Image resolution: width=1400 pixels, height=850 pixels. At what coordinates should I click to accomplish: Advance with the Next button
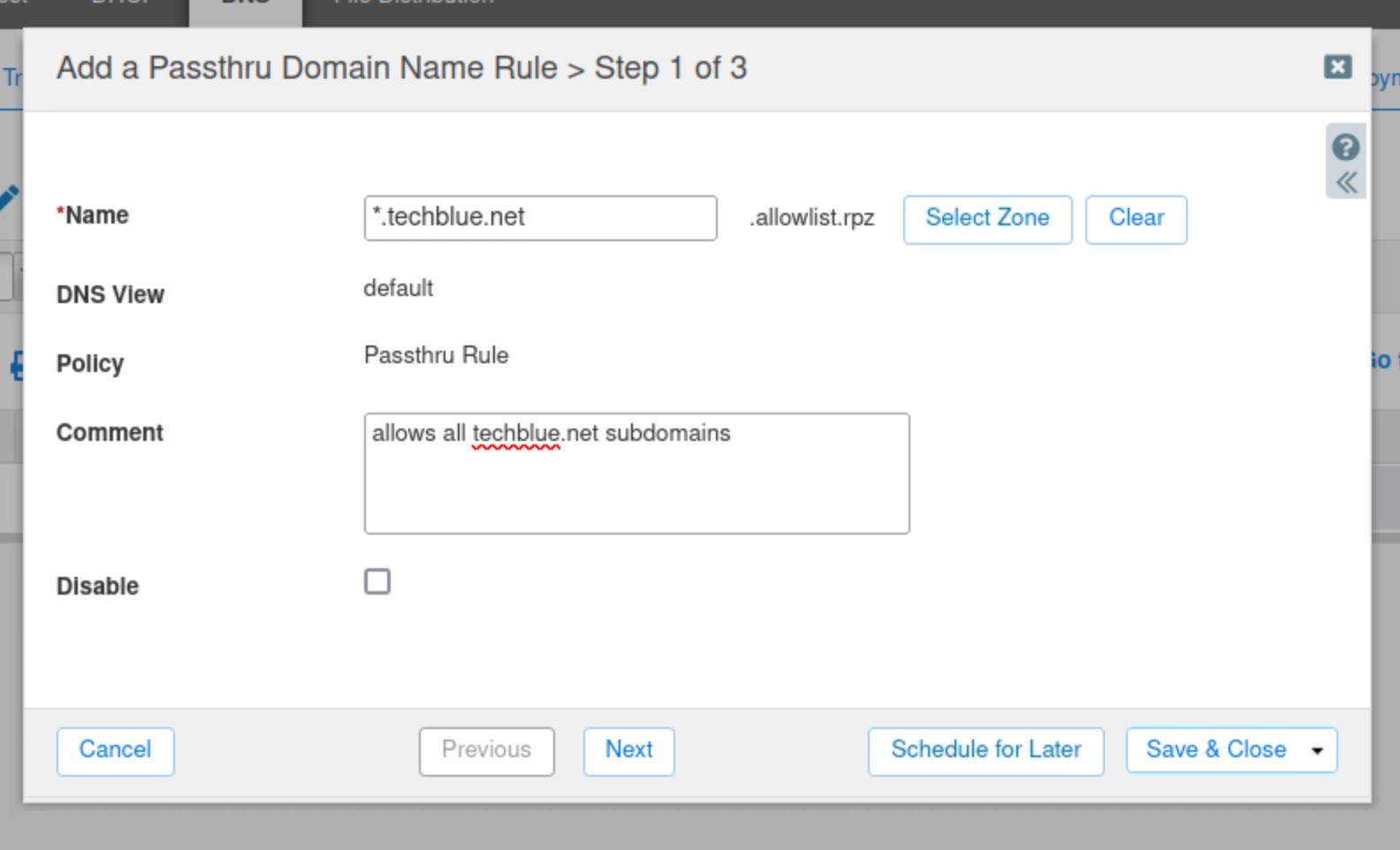(628, 751)
